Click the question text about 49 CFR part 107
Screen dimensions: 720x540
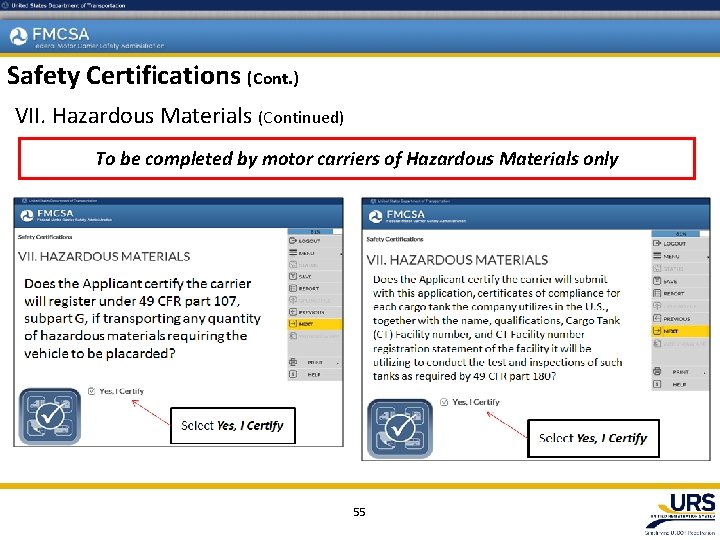pos(142,318)
